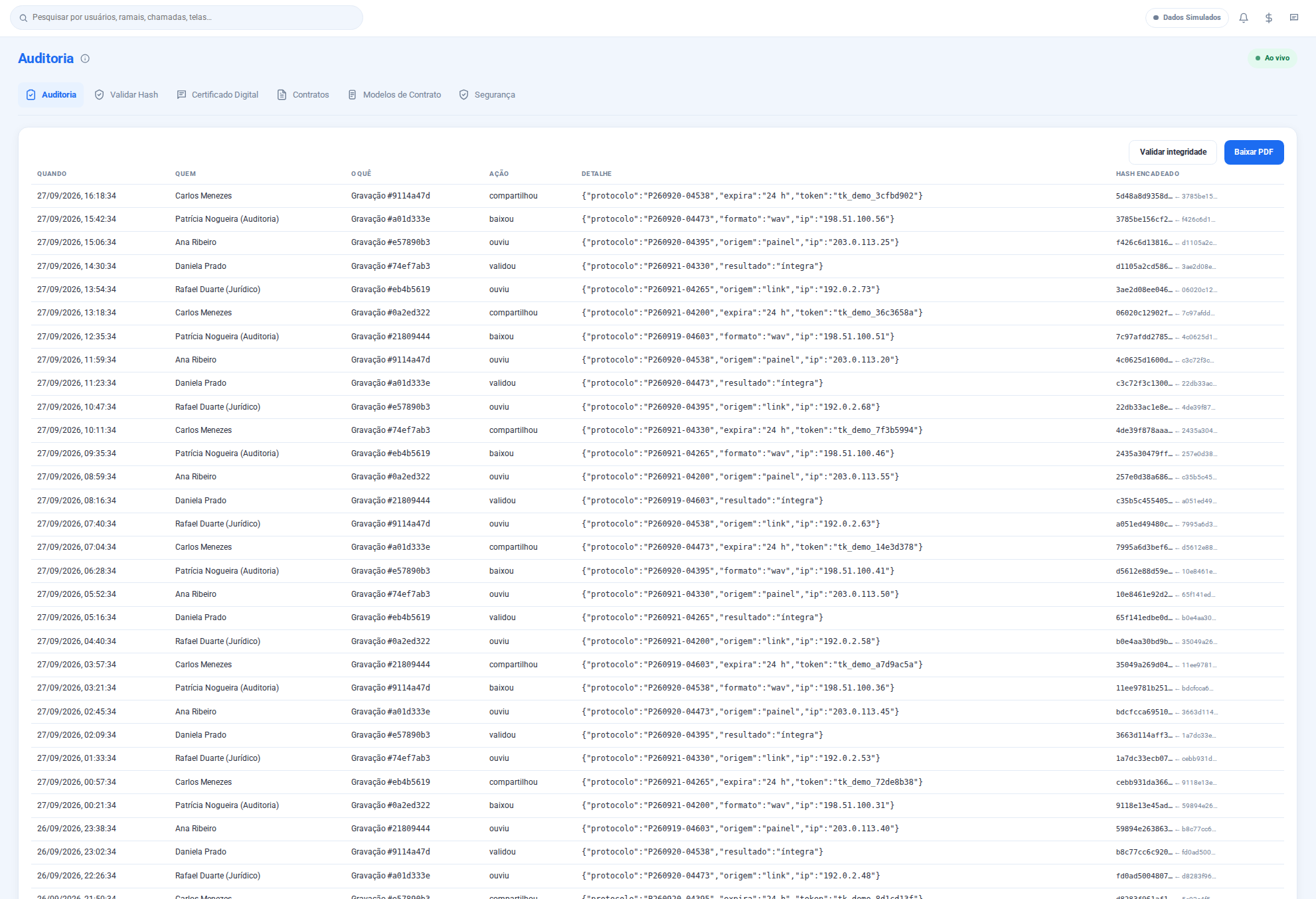Click the shield icon on Validar Hash tab
Viewport: 1316px width, 899px height.
100,95
